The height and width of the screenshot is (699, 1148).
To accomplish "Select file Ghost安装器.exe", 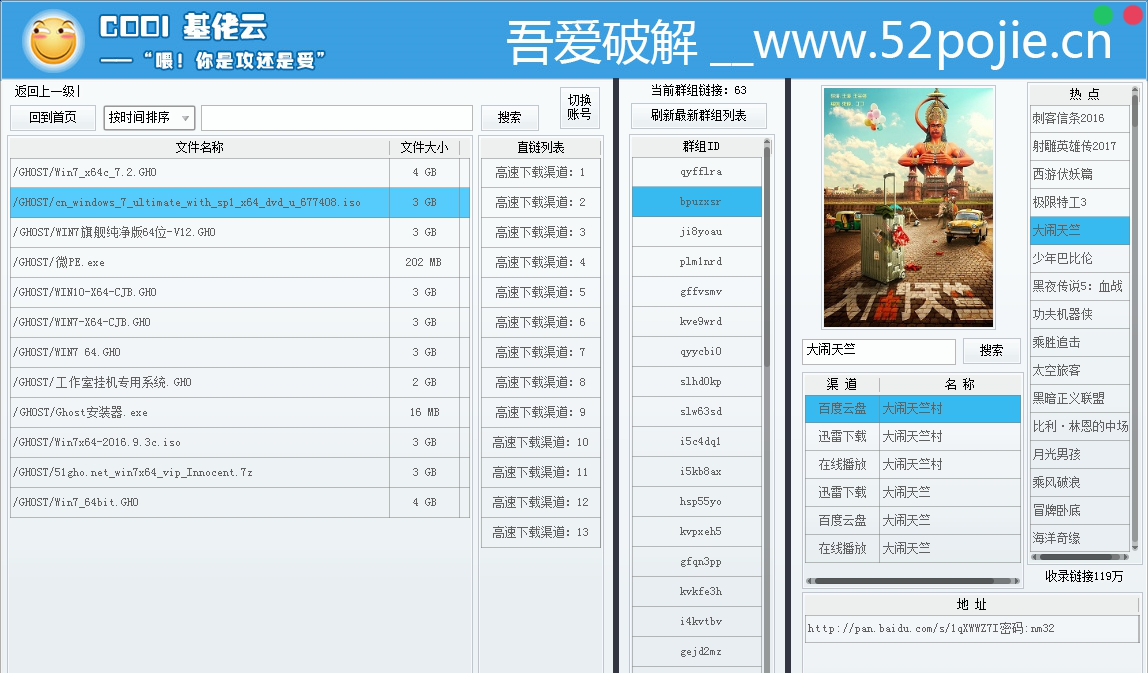I will pos(239,413).
